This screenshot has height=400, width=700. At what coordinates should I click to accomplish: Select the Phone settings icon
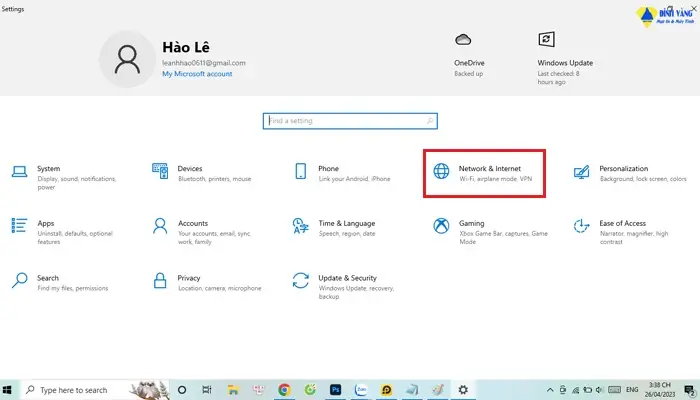[x=300, y=171]
